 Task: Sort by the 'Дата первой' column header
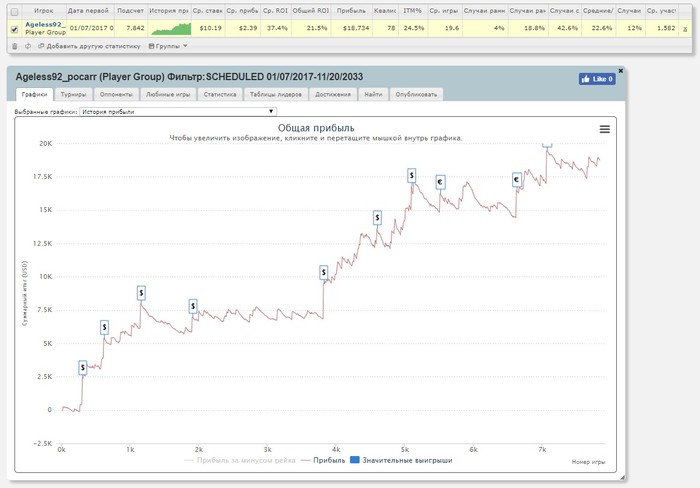88,11
